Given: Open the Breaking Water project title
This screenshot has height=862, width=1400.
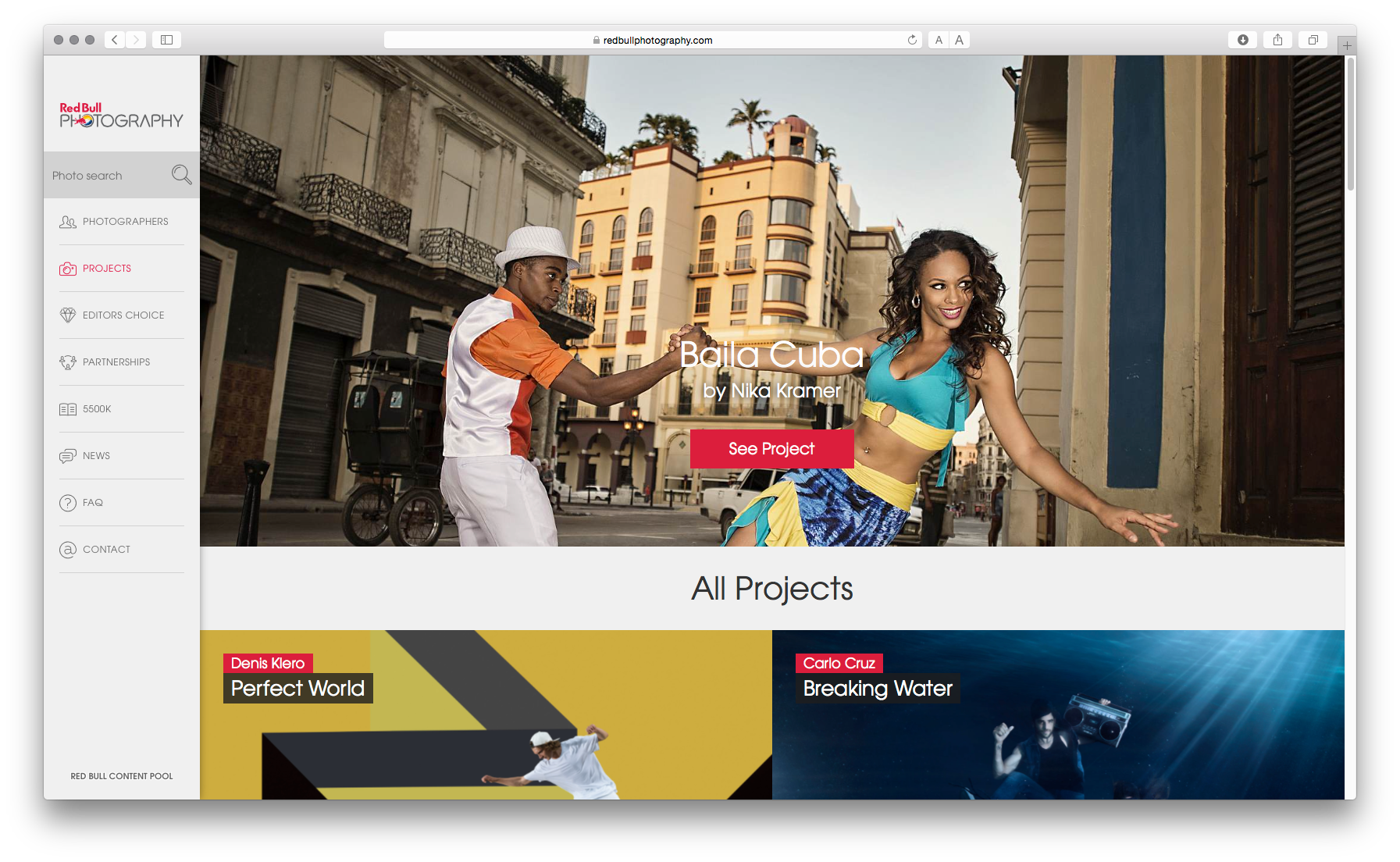Looking at the screenshot, I should click(x=878, y=688).
